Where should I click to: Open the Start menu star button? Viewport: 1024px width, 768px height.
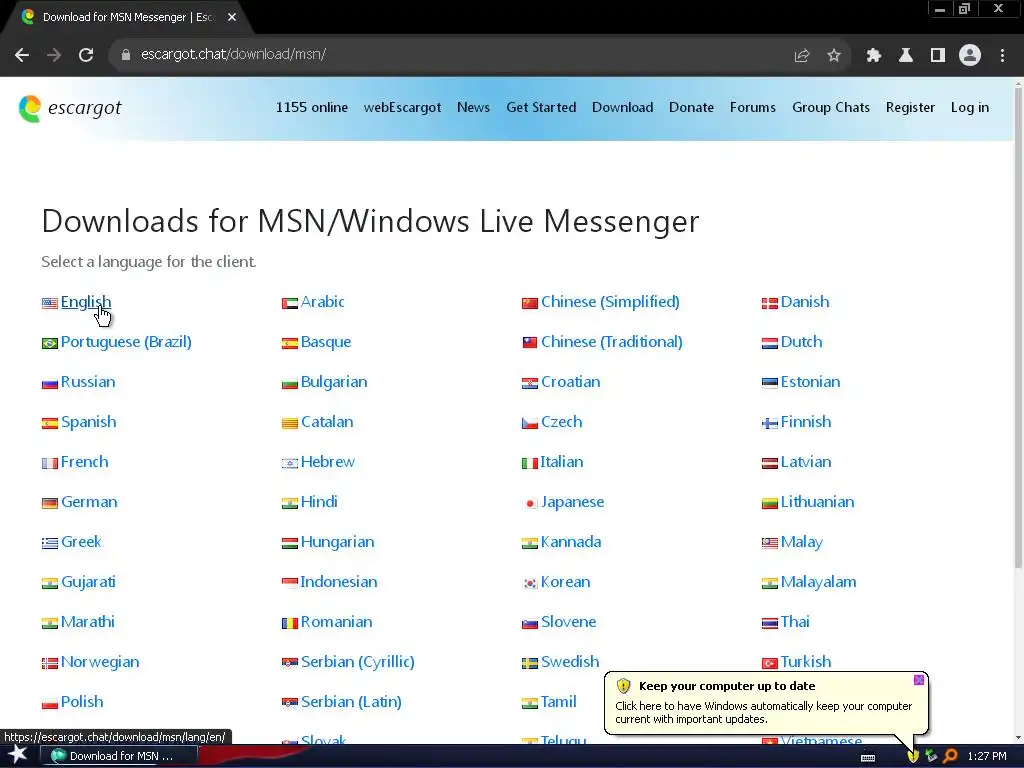pos(17,755)
